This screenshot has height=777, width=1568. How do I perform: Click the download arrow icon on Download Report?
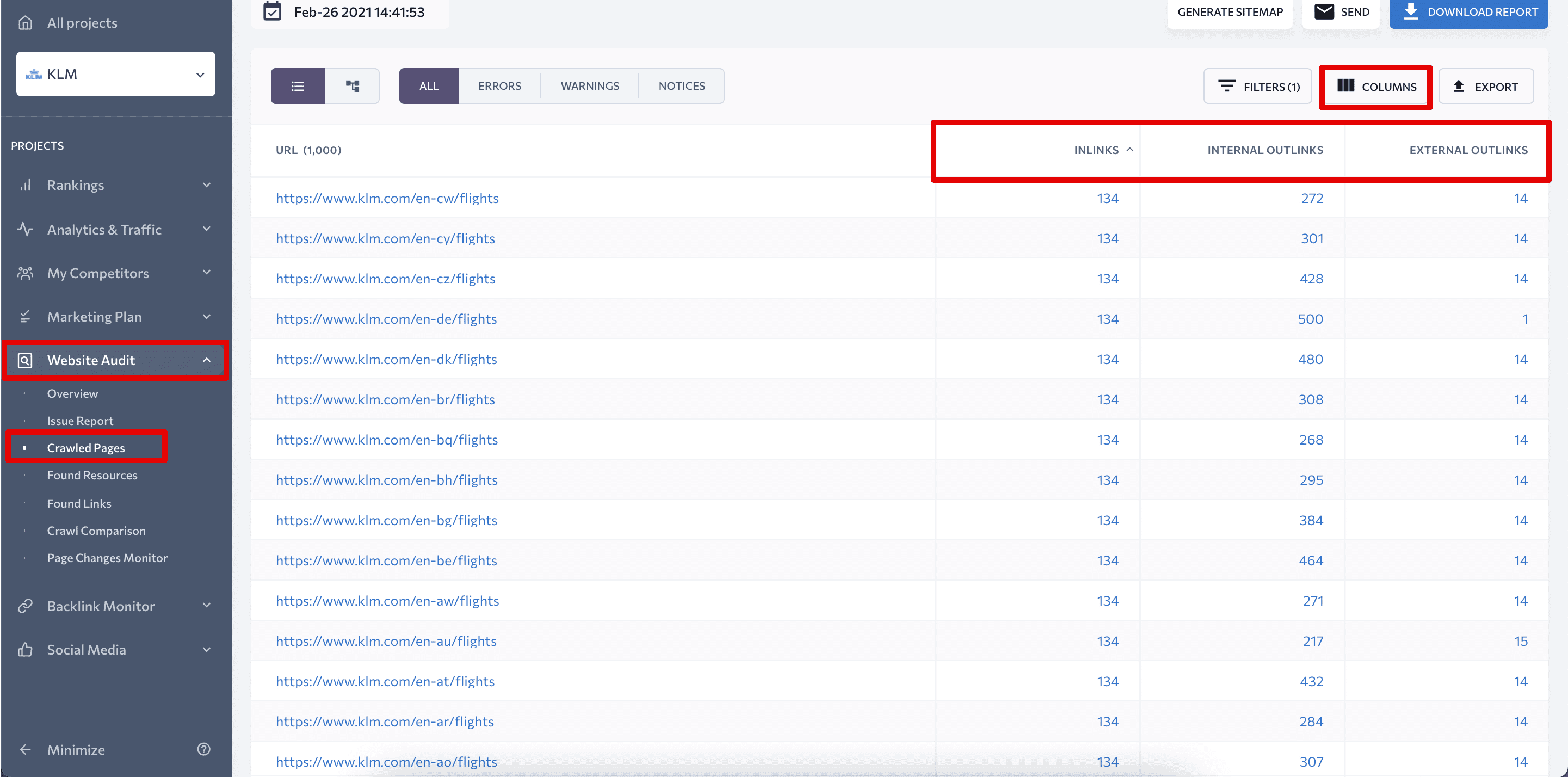1411,11
